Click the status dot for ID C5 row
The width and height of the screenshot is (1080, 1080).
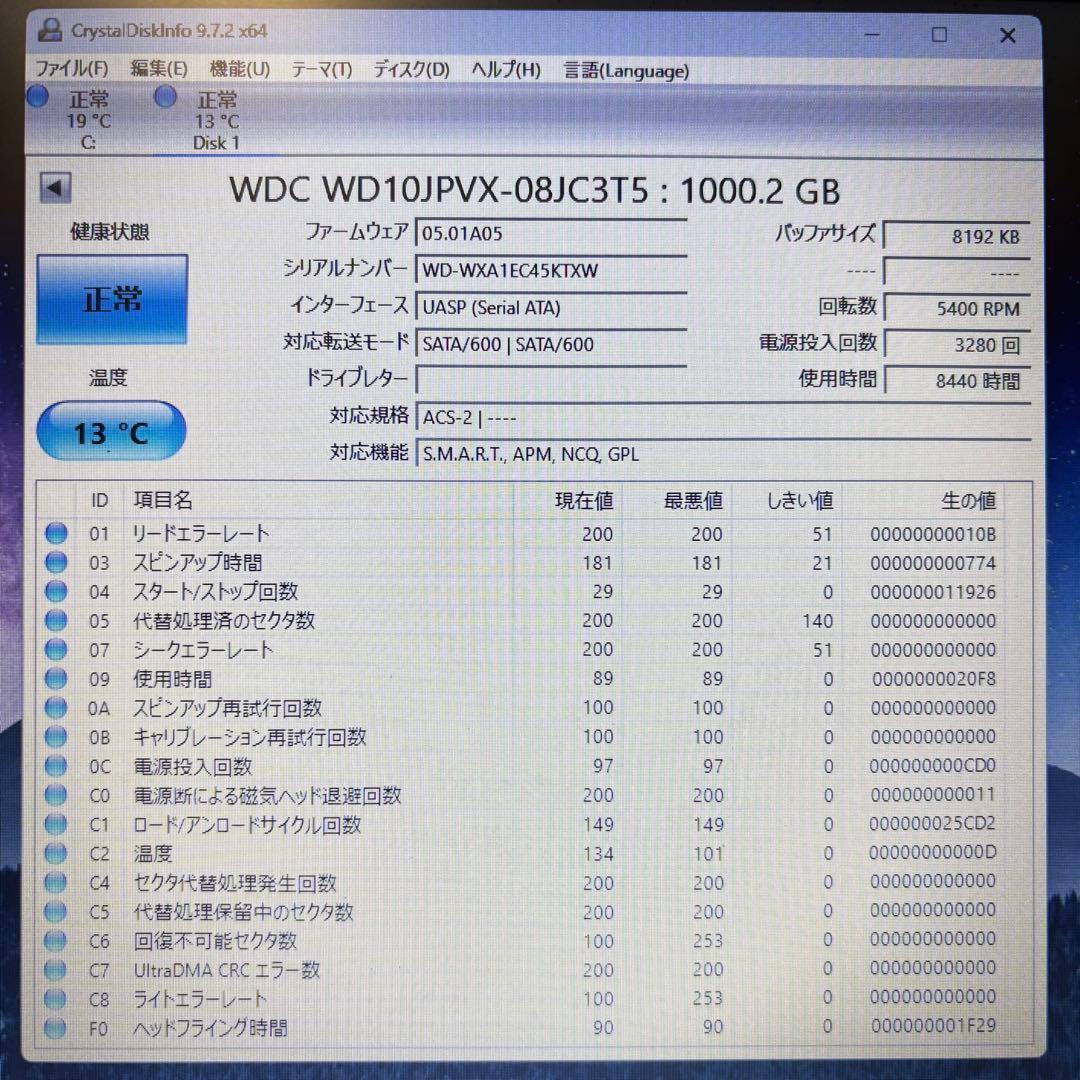56,911
